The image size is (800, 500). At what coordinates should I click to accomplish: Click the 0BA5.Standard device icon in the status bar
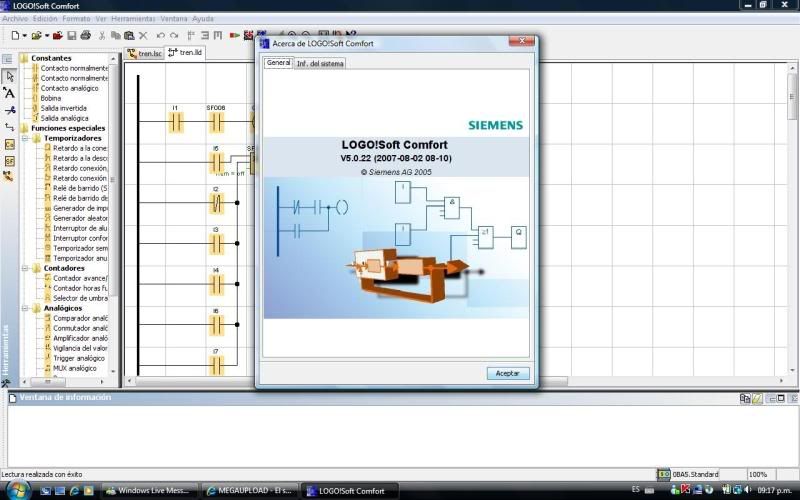coord(663,474)
